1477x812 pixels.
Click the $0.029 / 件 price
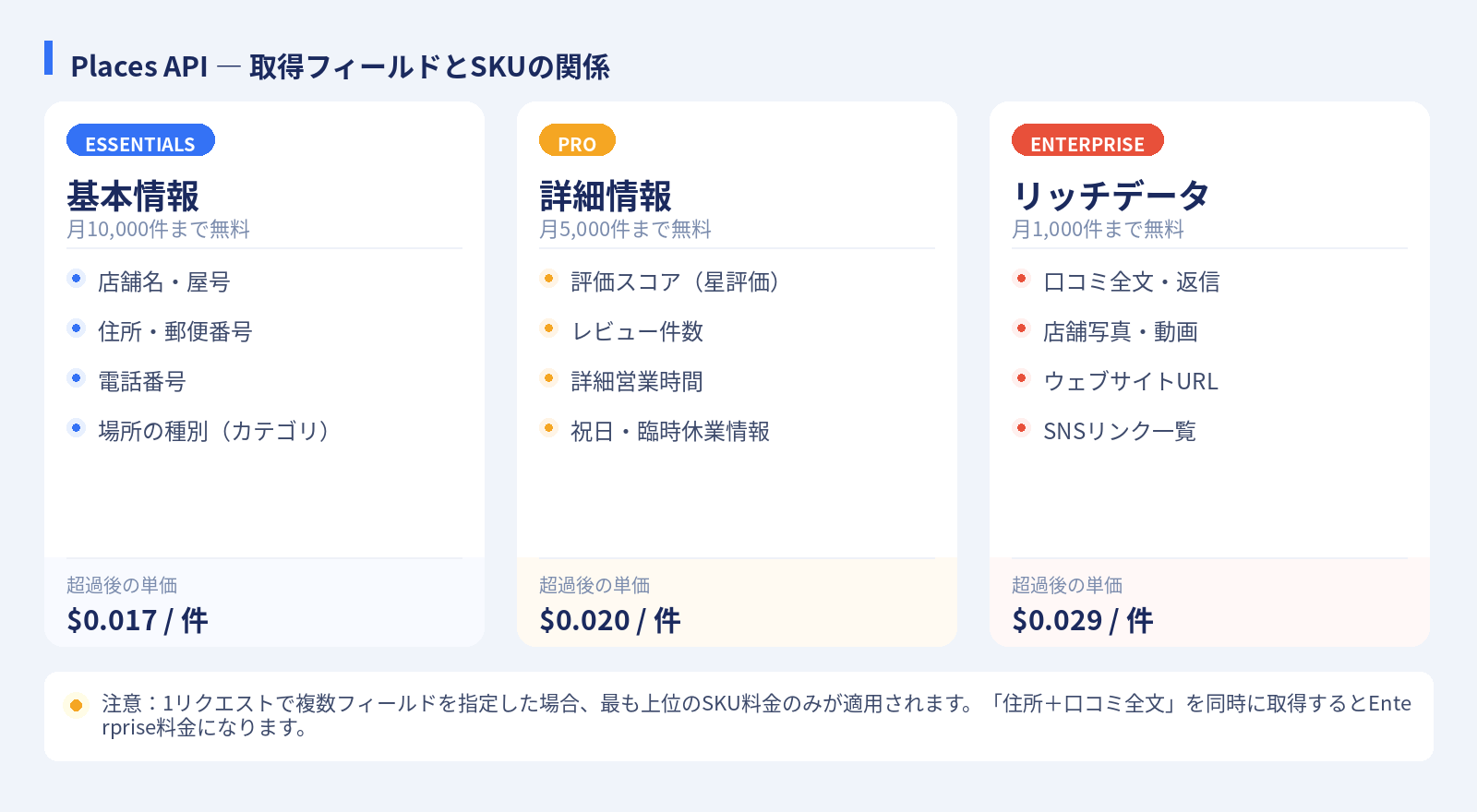point(1083,620)
